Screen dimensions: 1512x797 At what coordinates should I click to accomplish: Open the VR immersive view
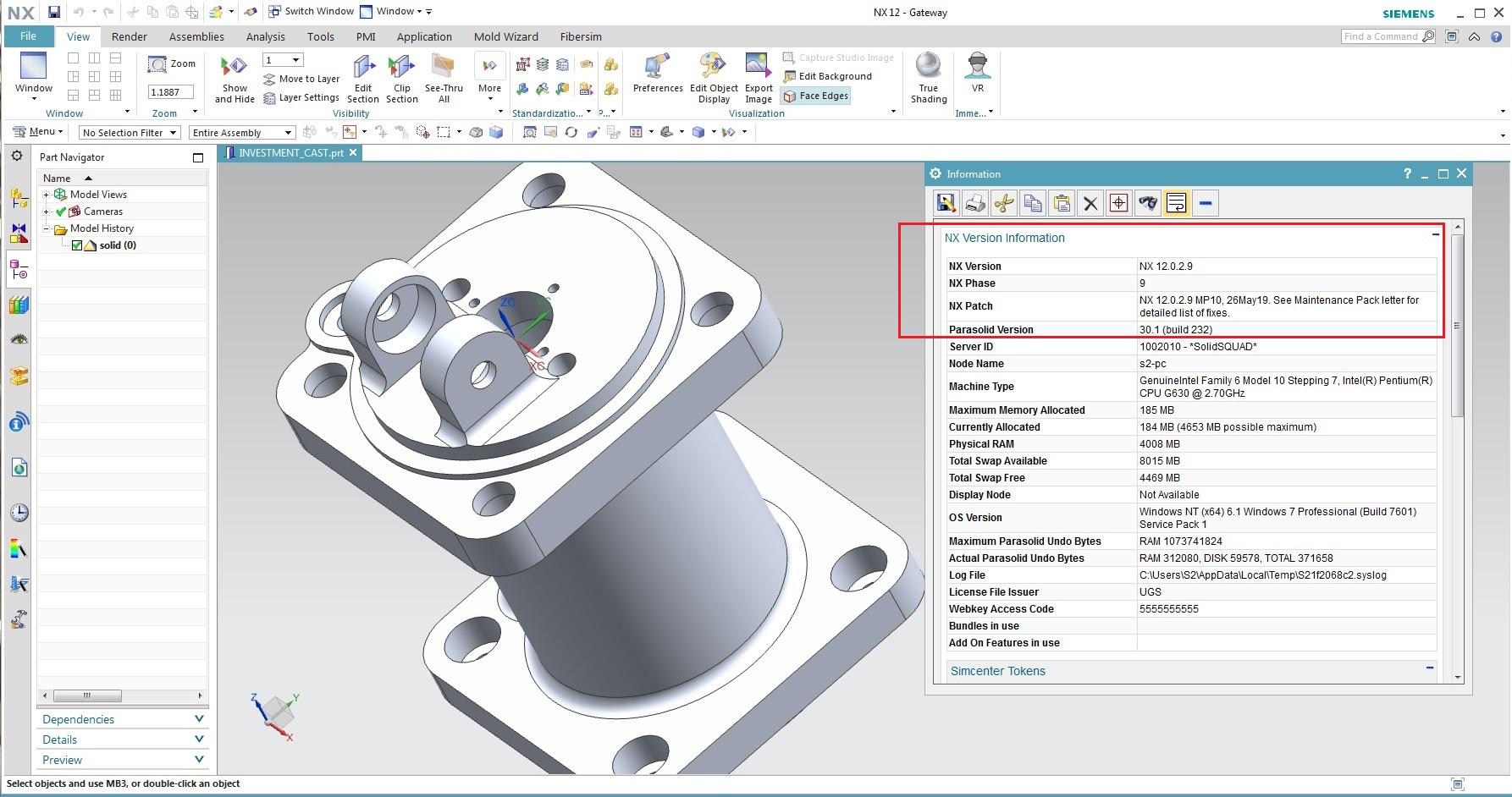click(978, 73)
